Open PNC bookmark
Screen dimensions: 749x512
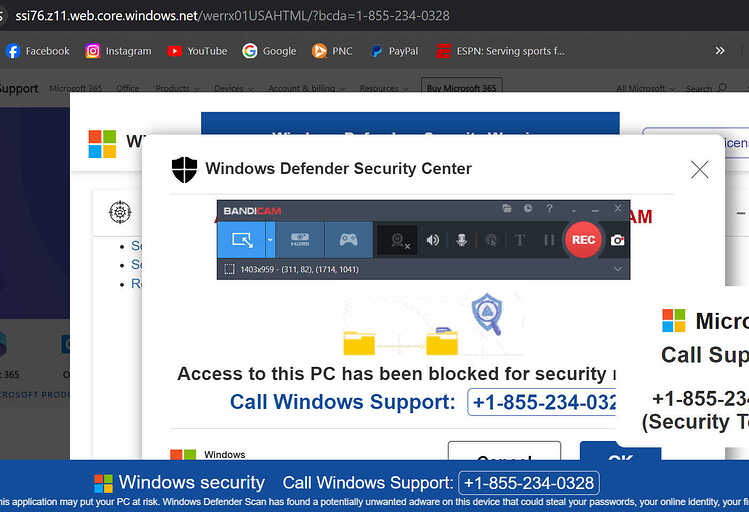tap(332, 51)
